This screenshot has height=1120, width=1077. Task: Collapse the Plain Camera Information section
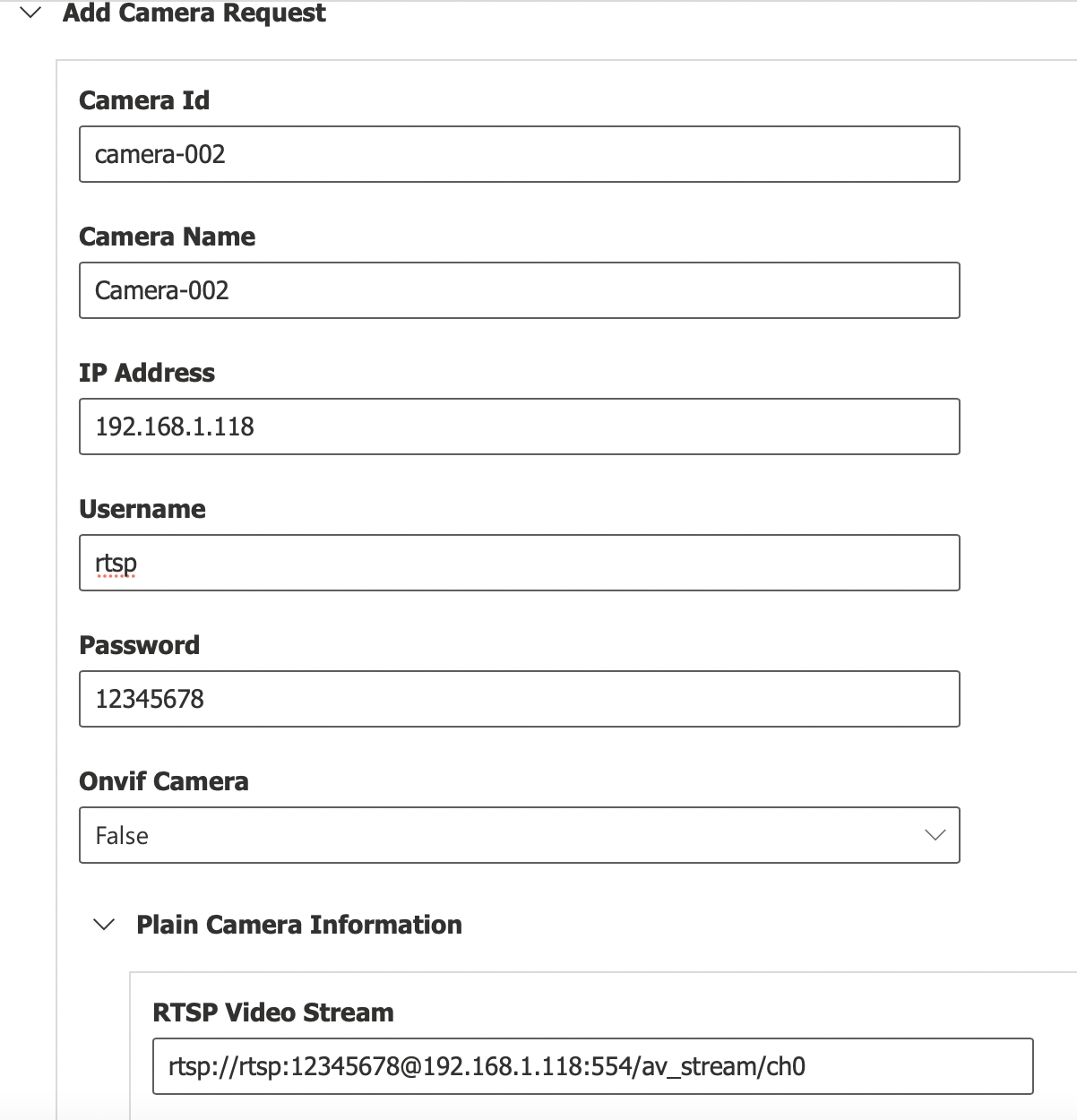(103, 924)
